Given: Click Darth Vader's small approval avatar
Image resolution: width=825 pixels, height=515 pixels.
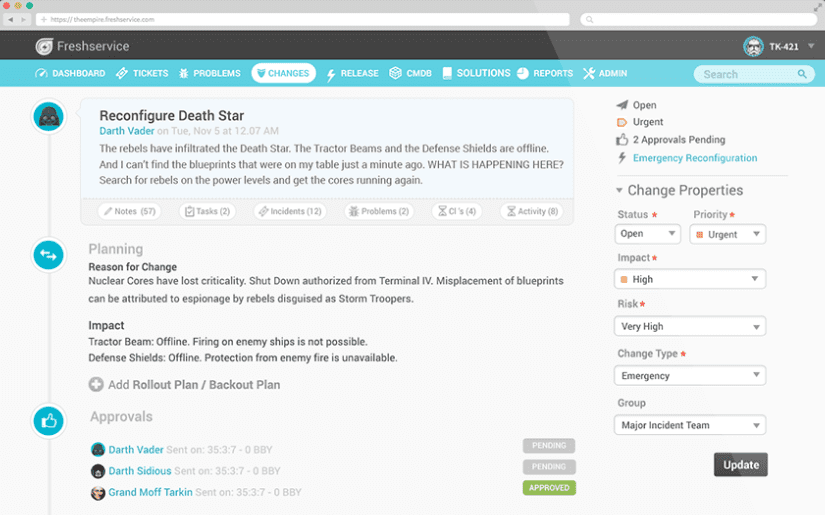Looking at the screenshot, I should (x=98, y=450).
